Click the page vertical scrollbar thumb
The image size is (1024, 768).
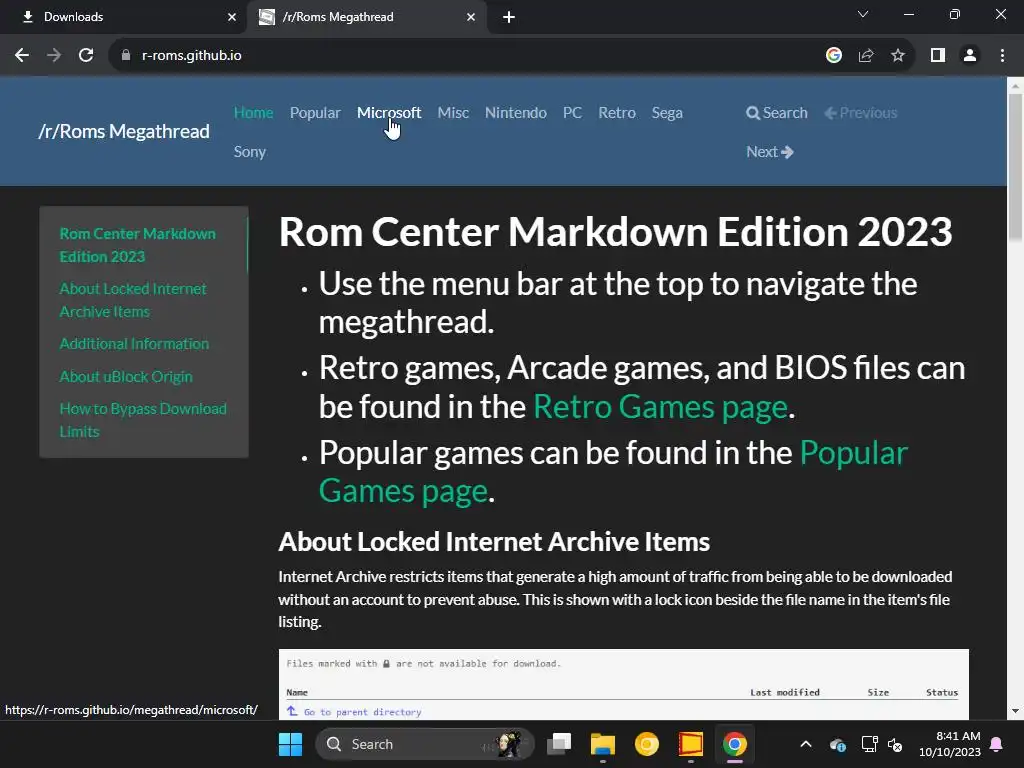[x=1015, y=167]
